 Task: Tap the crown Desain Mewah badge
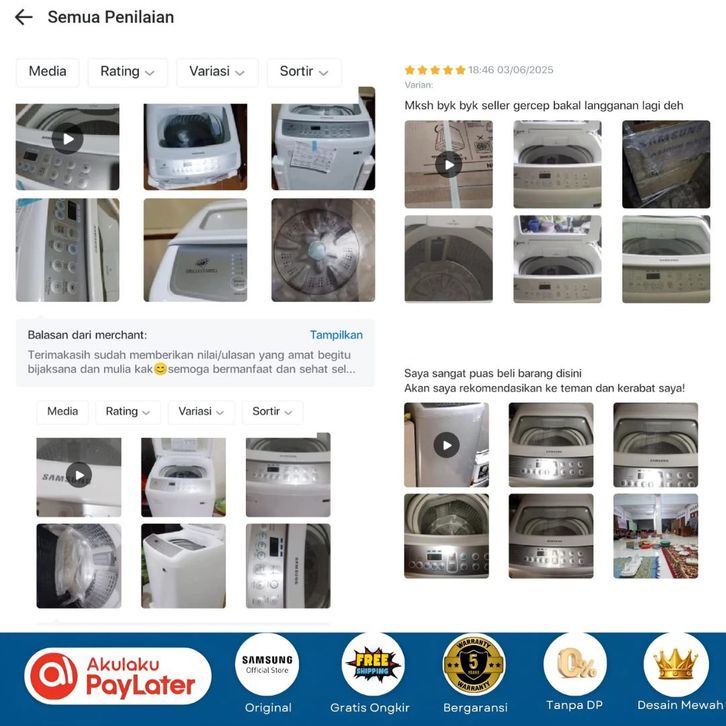click(x=679, y=674)
